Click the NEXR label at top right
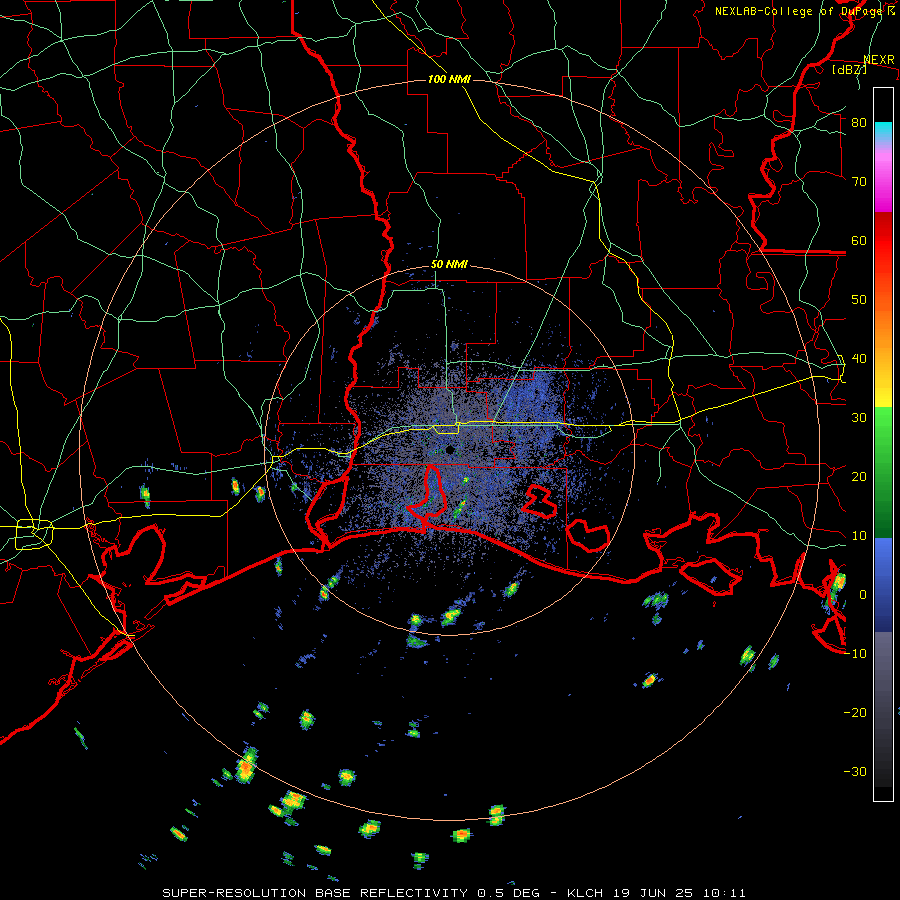 pos(879,60)
